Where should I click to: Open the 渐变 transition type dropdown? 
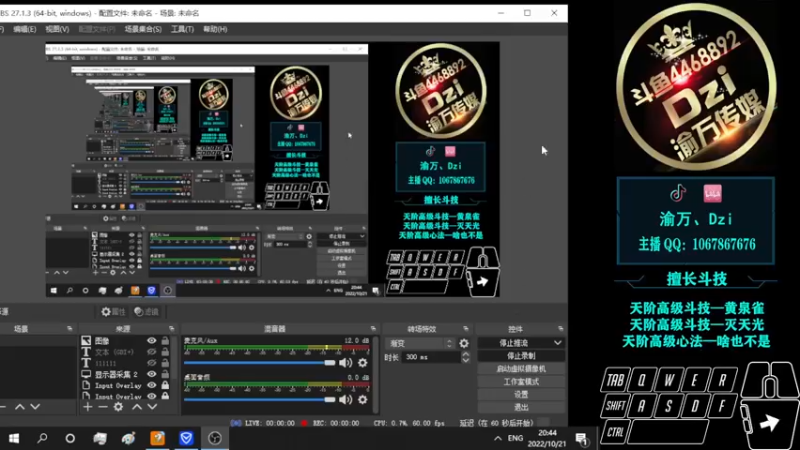click(420, 343)
